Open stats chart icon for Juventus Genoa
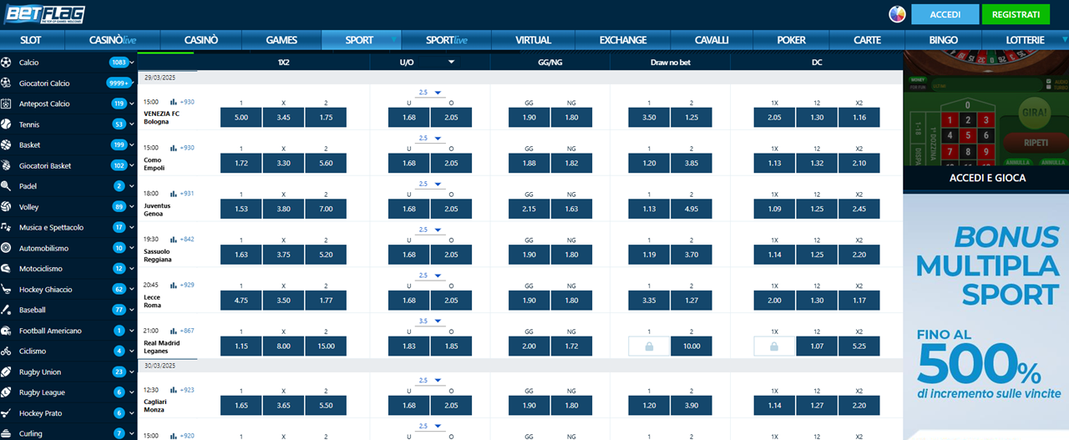The height and width of the screenshot is (440, 1069). click(173, 193)
